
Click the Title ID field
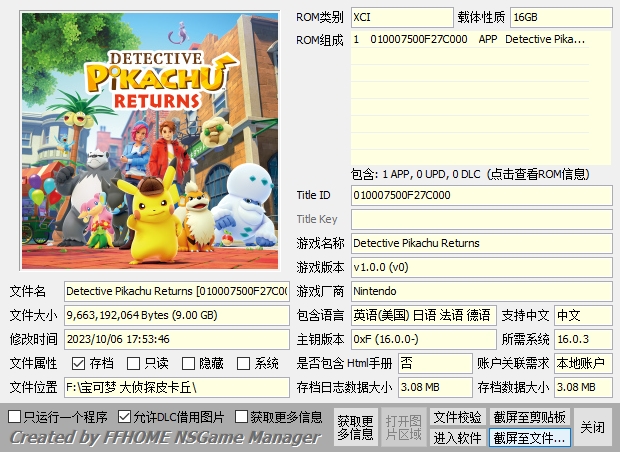pos(480,195)
